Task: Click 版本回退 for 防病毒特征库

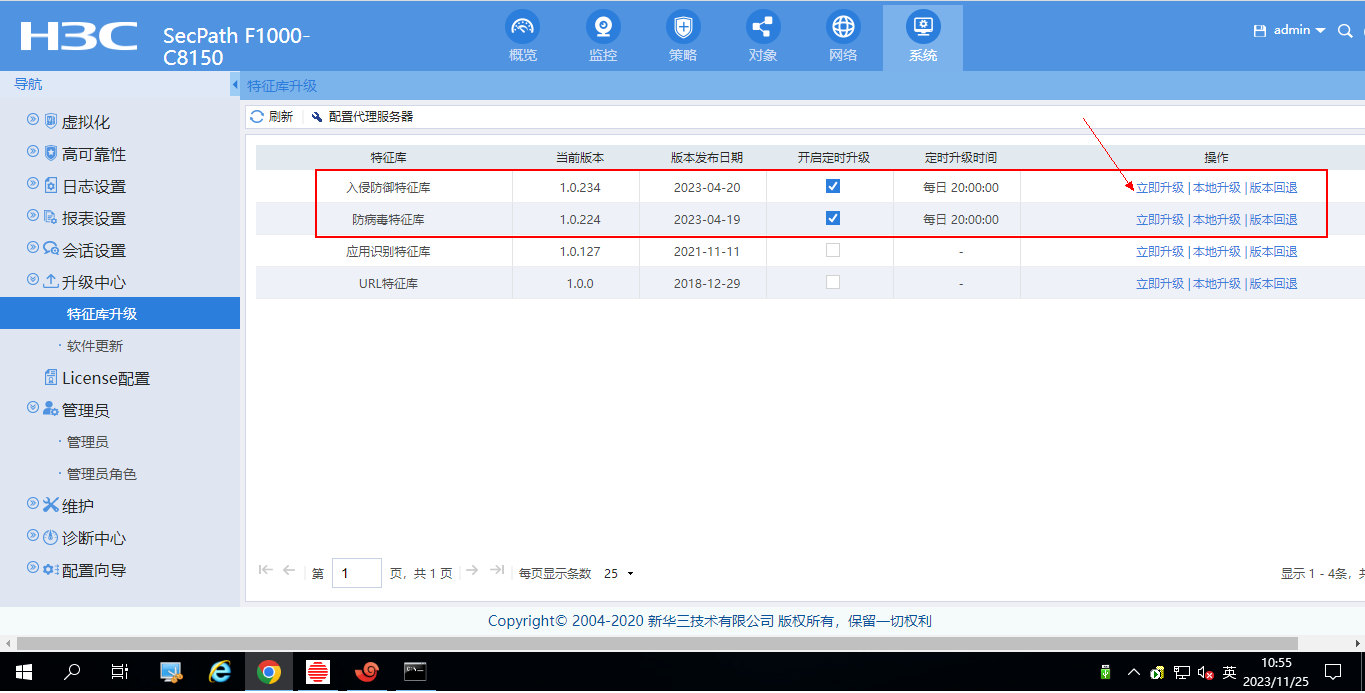Action: click(1274, 219)
